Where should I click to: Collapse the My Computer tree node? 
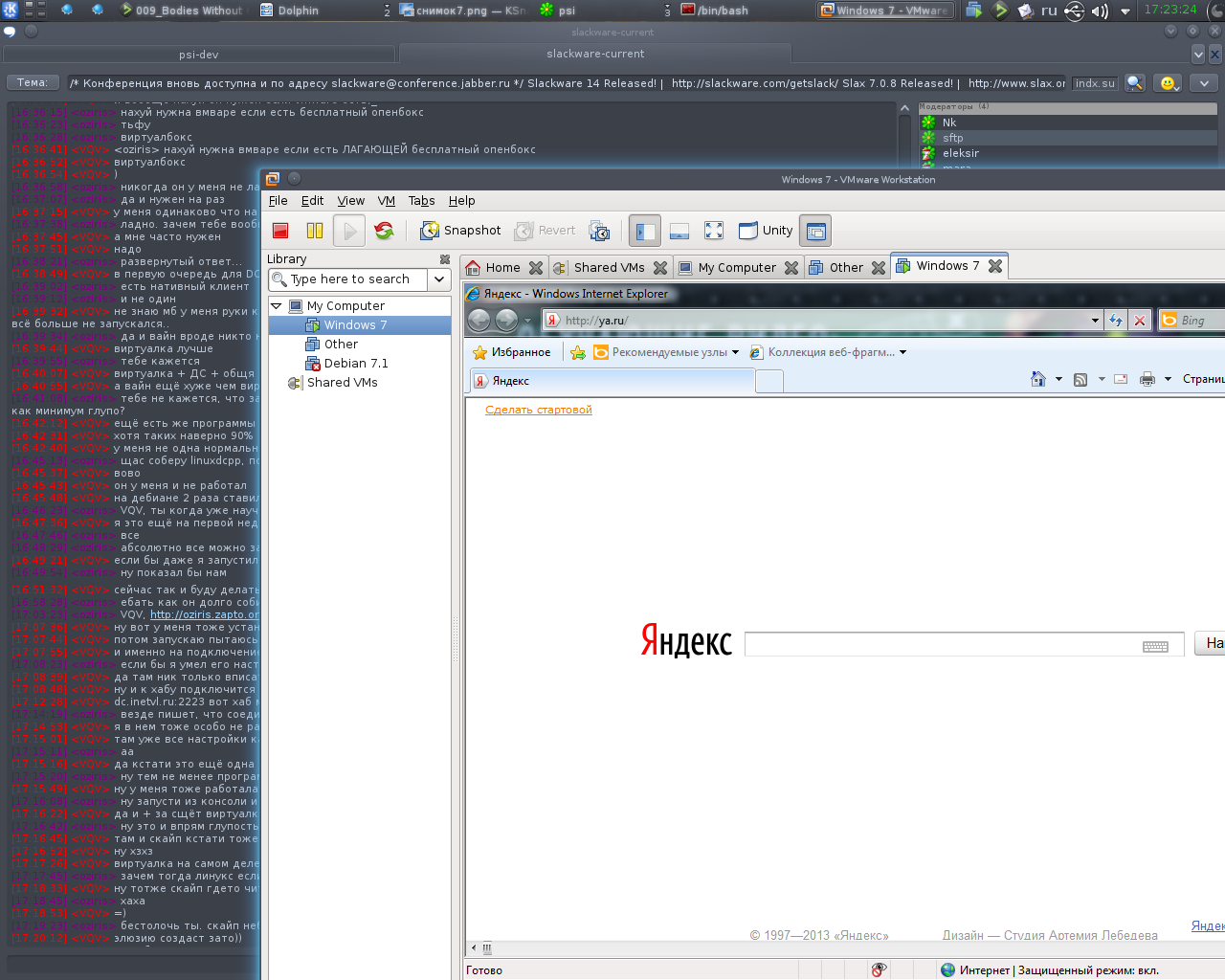coord(277,306)
